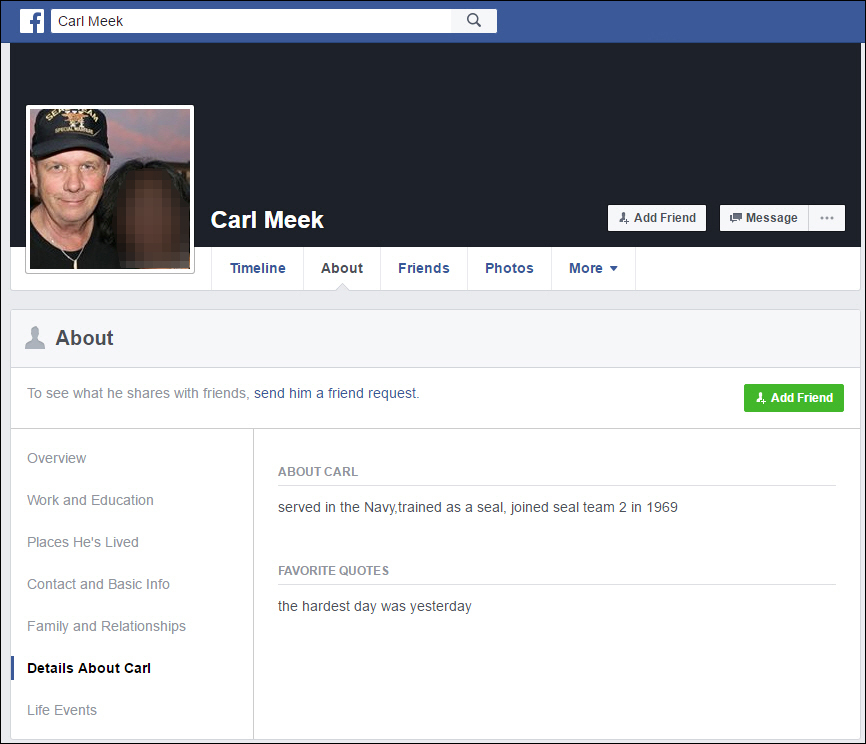Click the green Add Friend button
The width and height of the screenshot is (866, 744).
tap(793, 398)
